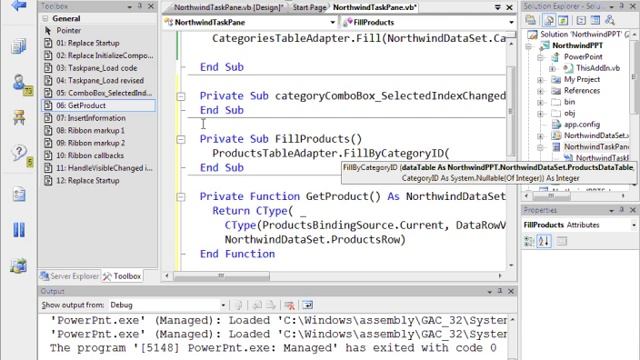Screen dimensions: 640x360
Task: Select 04: Taskpane_Load revised snippet
Action: (98, 80)
